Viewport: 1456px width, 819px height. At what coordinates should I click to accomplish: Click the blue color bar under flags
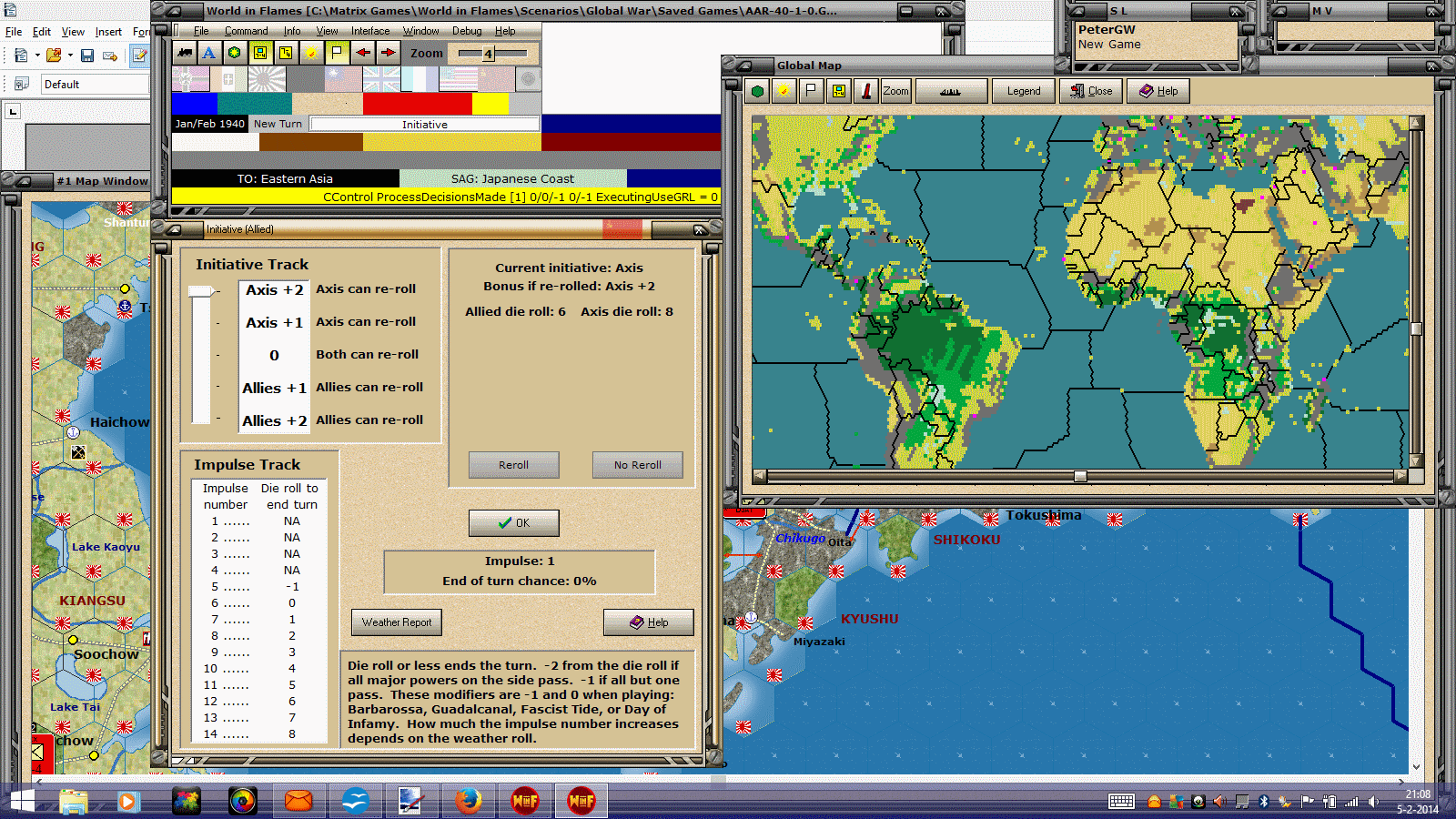(195, 104)
